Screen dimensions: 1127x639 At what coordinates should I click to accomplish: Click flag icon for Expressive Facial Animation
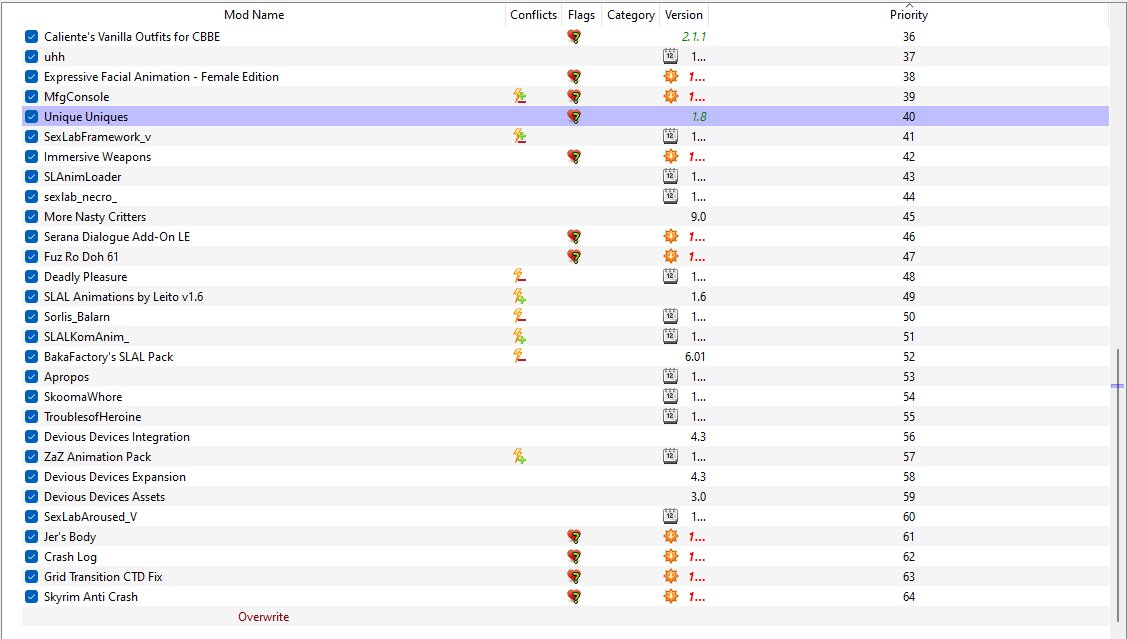(574, 77)
